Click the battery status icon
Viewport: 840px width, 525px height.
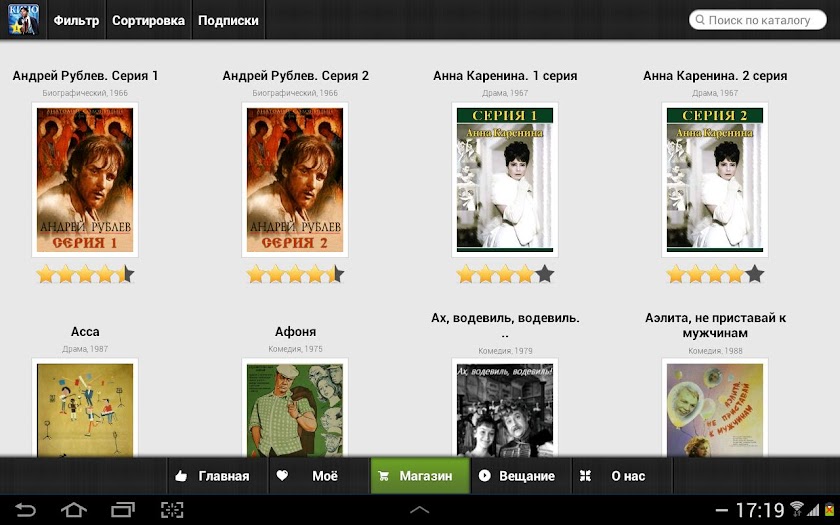pos(830,509)
